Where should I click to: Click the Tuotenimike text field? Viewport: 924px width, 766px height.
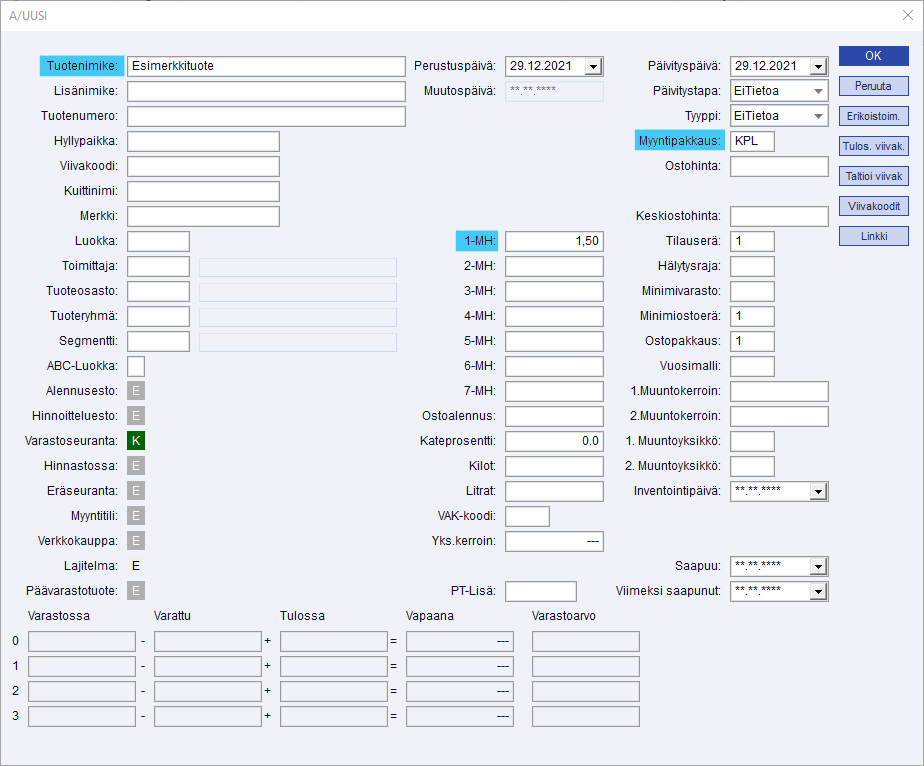[265, 66]
